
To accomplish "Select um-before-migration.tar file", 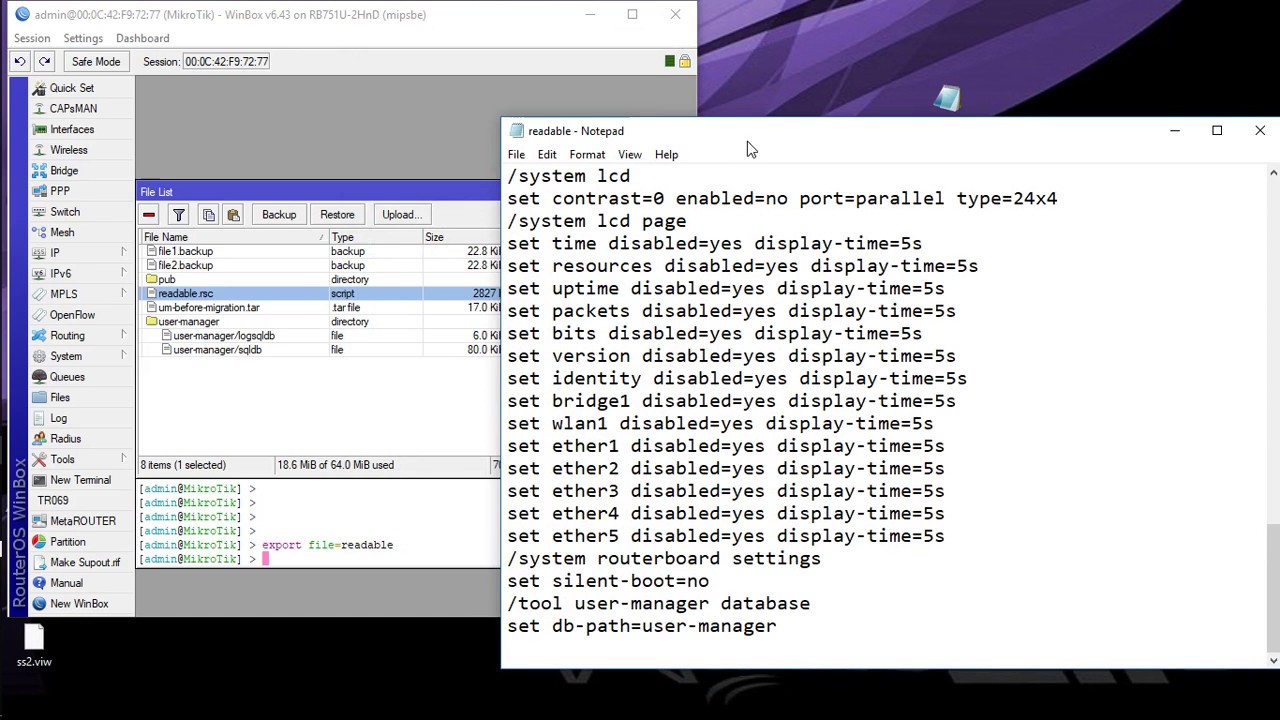I will click(320, 307).
